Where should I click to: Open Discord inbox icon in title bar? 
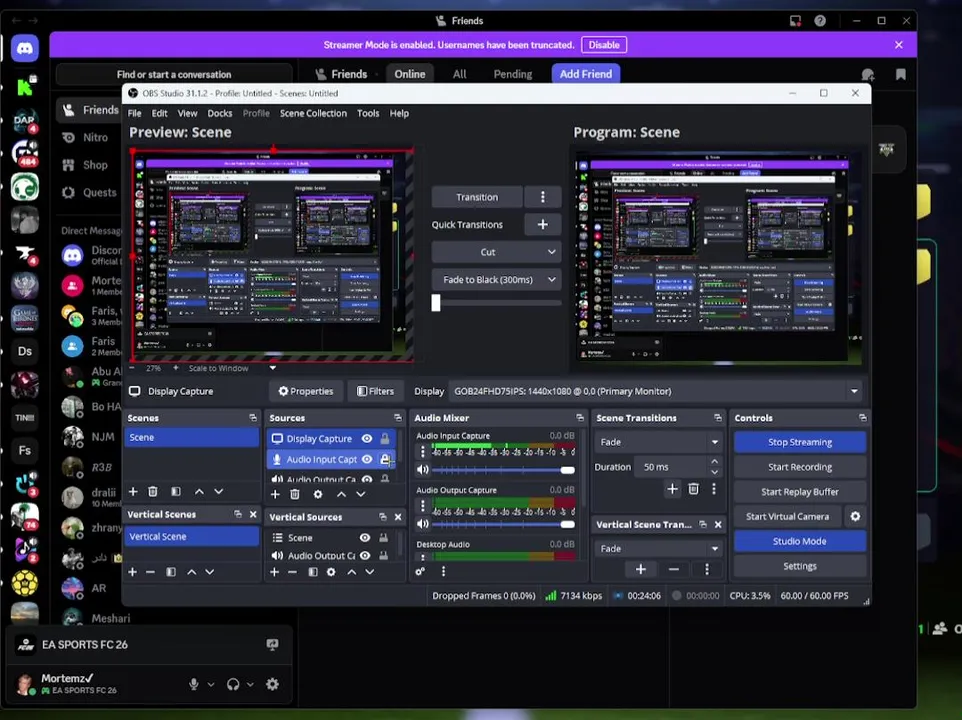795,21
